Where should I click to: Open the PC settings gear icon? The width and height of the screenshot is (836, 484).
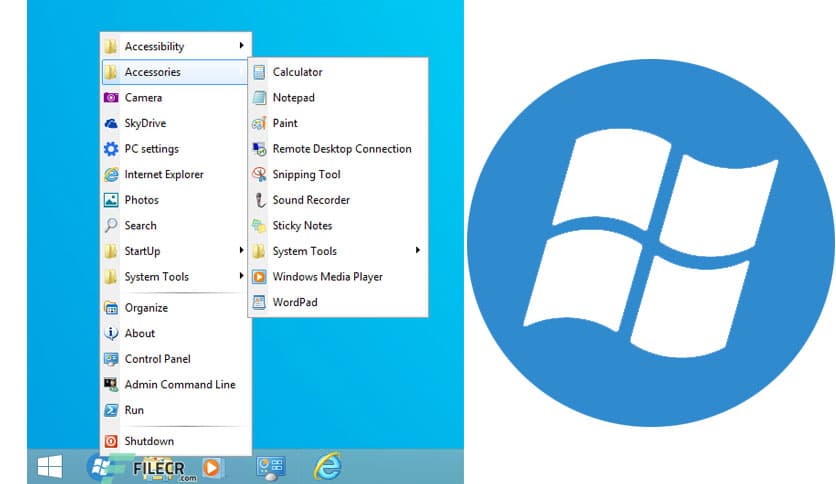pos(111,149)
